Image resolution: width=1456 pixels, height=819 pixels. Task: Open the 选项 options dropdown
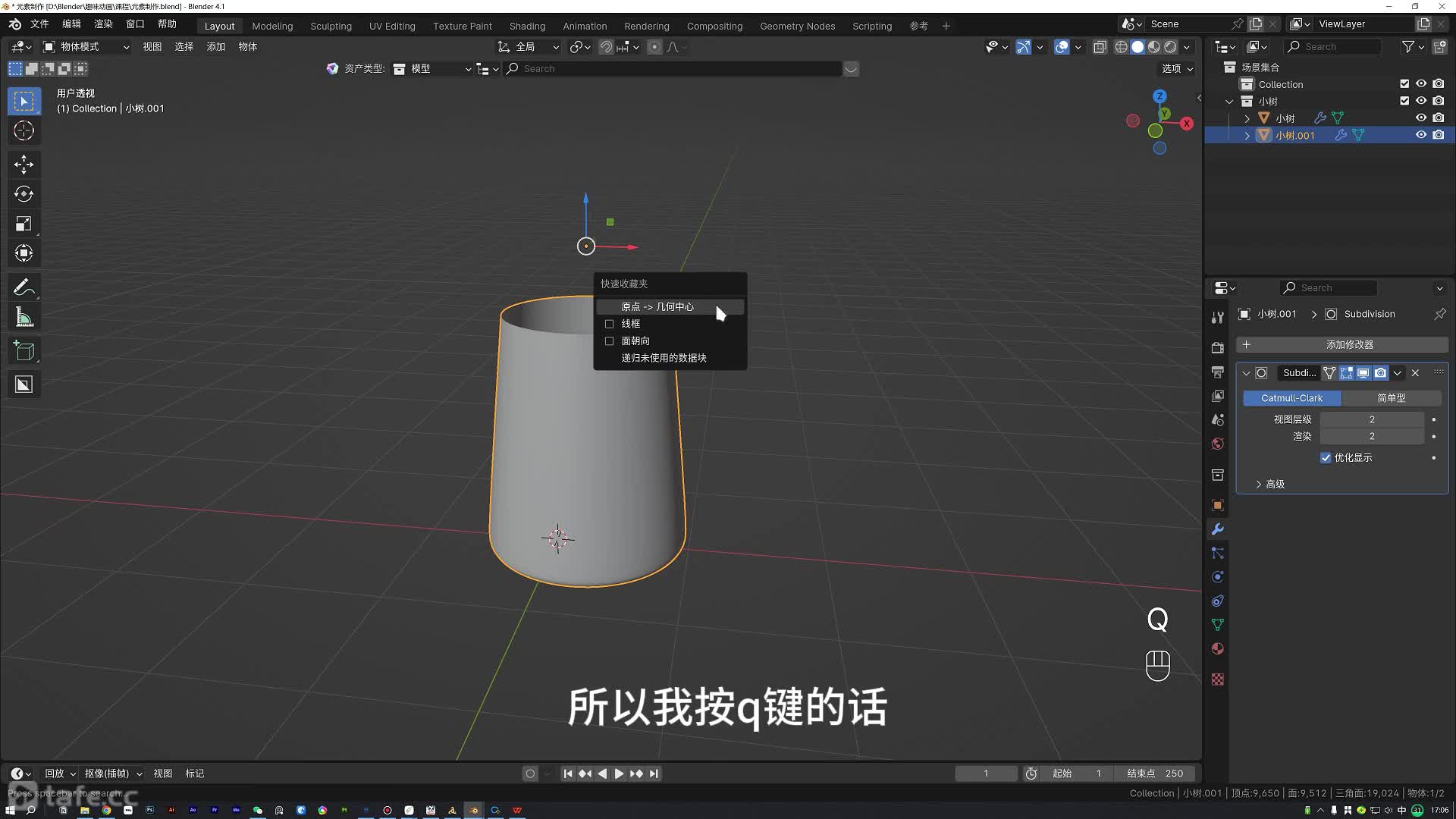(1177, 68)
